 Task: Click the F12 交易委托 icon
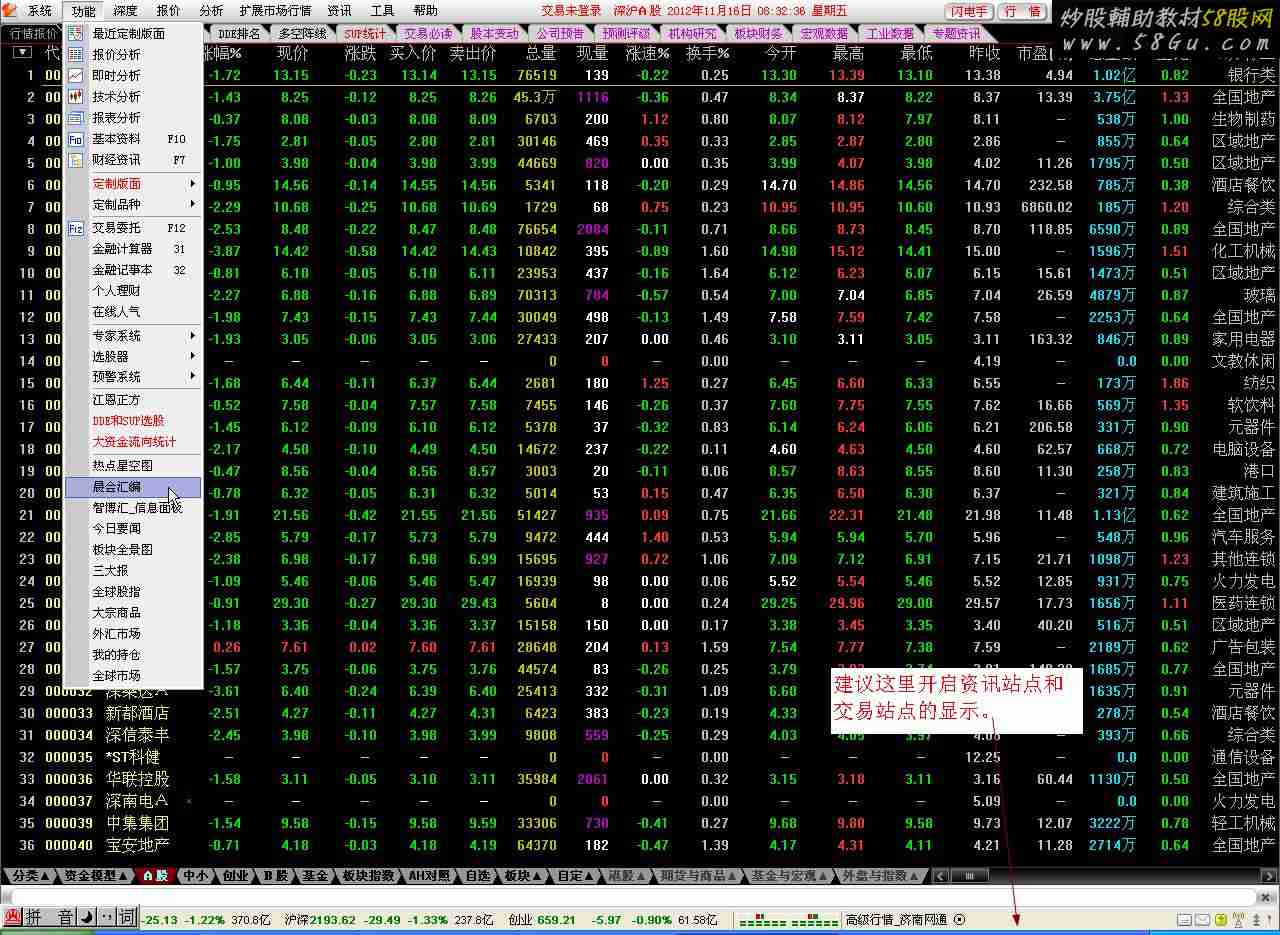pyautogui.click(x=76, y=228)
